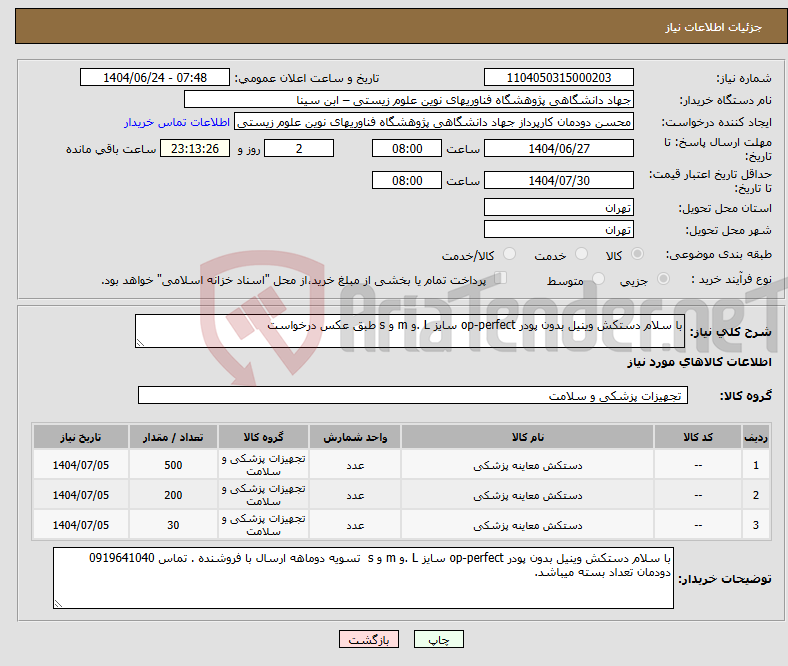Click the resize handle of description textarea
The height and width of the screenshot is (666, 788).
tap(140, 343)
